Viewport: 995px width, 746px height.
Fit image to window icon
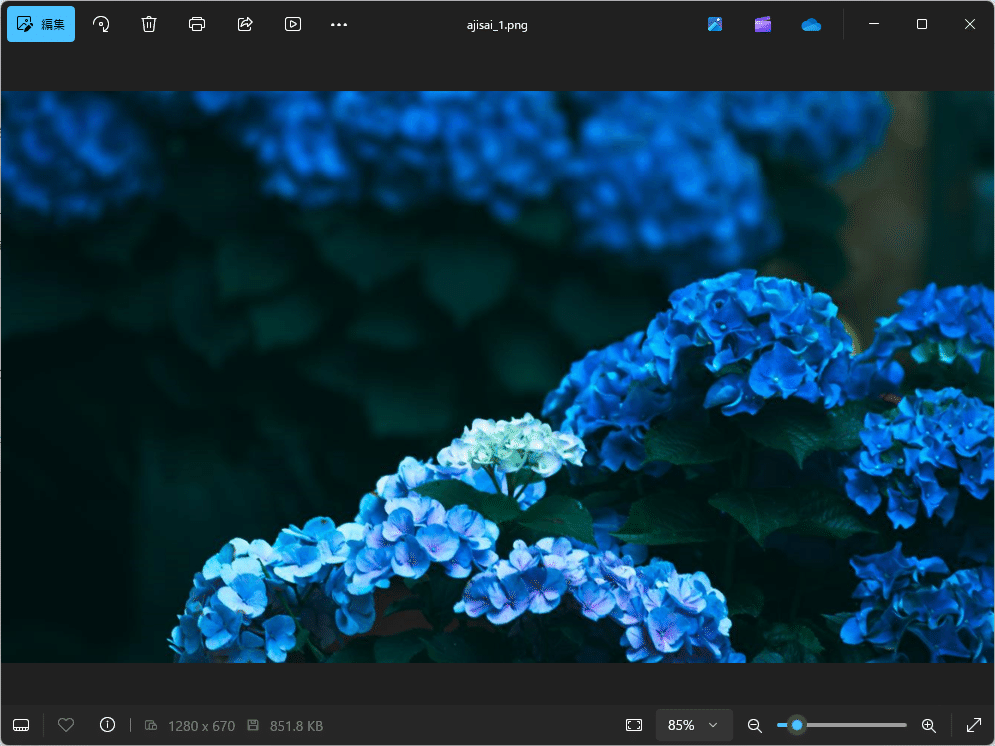[634, 725]
